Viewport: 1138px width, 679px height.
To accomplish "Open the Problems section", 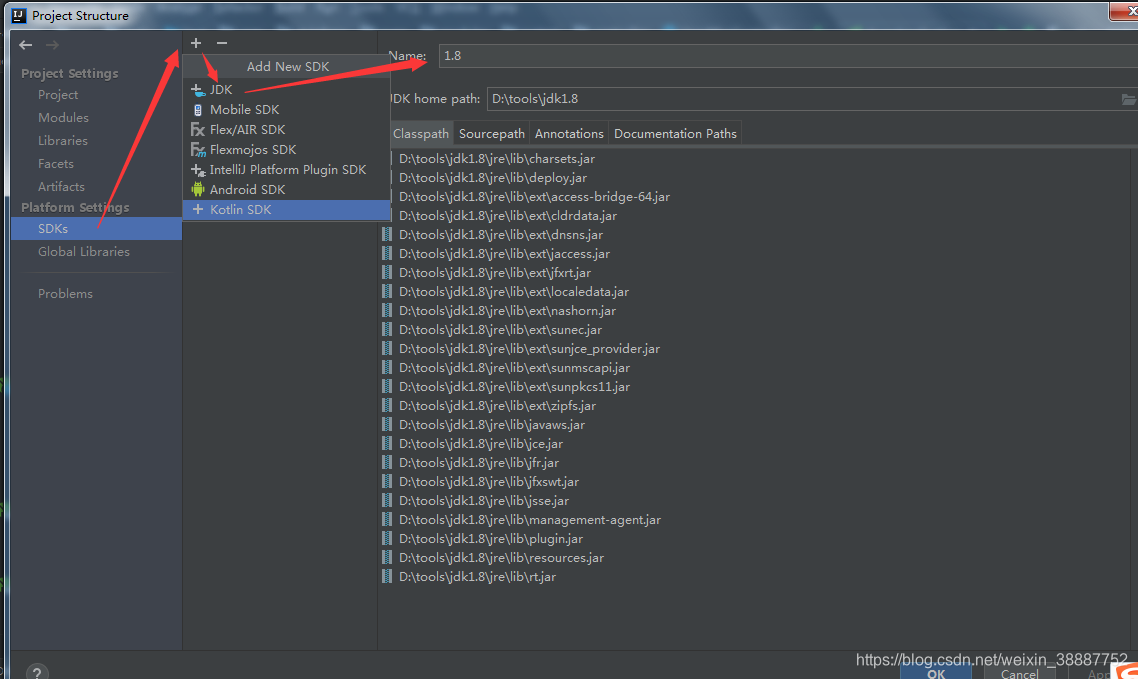I will (x=65, y=294).
